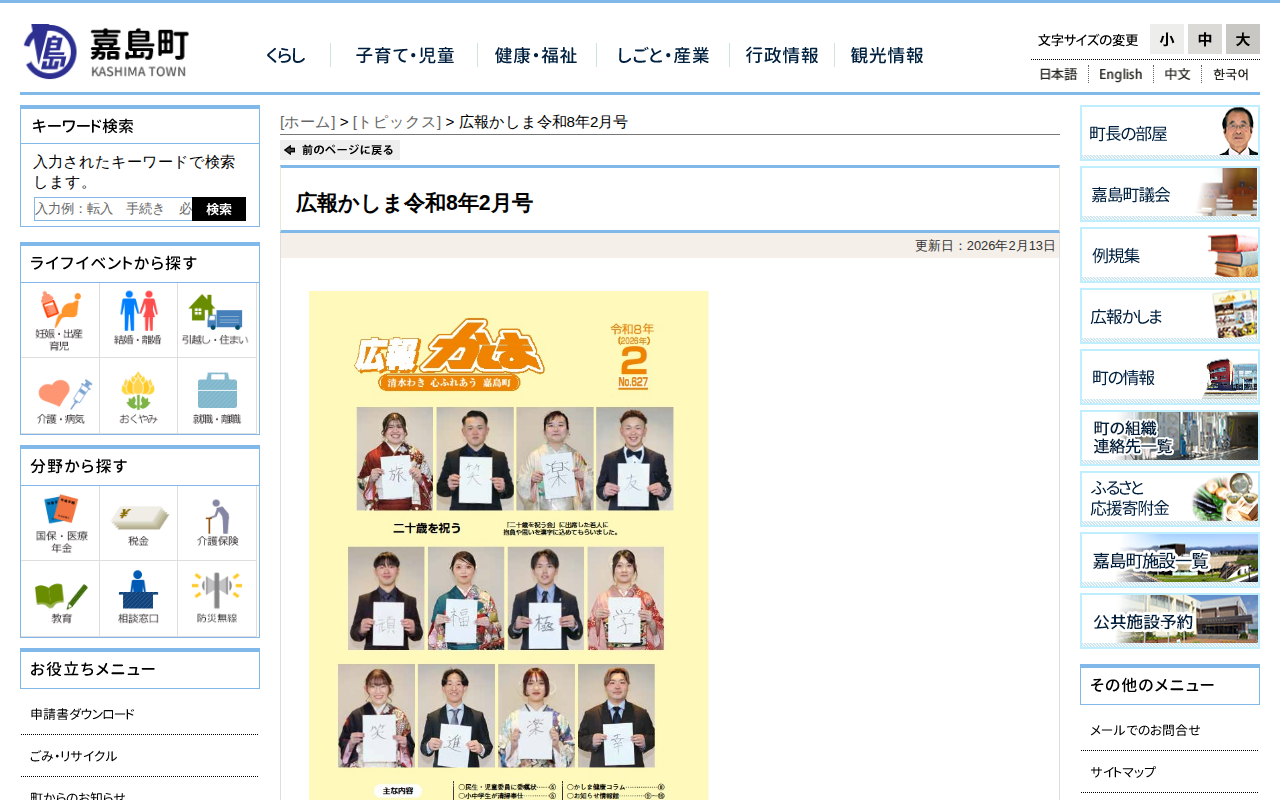Open the しごと・産業 navigation menu
The height and width of the screenshot is (800, 1280).
pyautogui.click(x=663, y=56)
